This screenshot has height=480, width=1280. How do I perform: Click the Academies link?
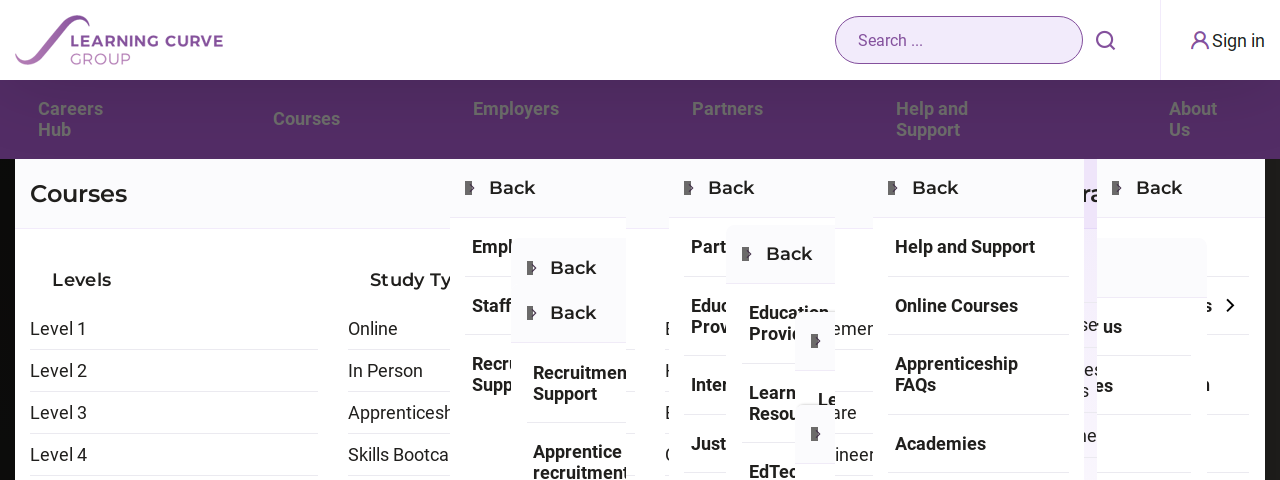coord(940,444)
